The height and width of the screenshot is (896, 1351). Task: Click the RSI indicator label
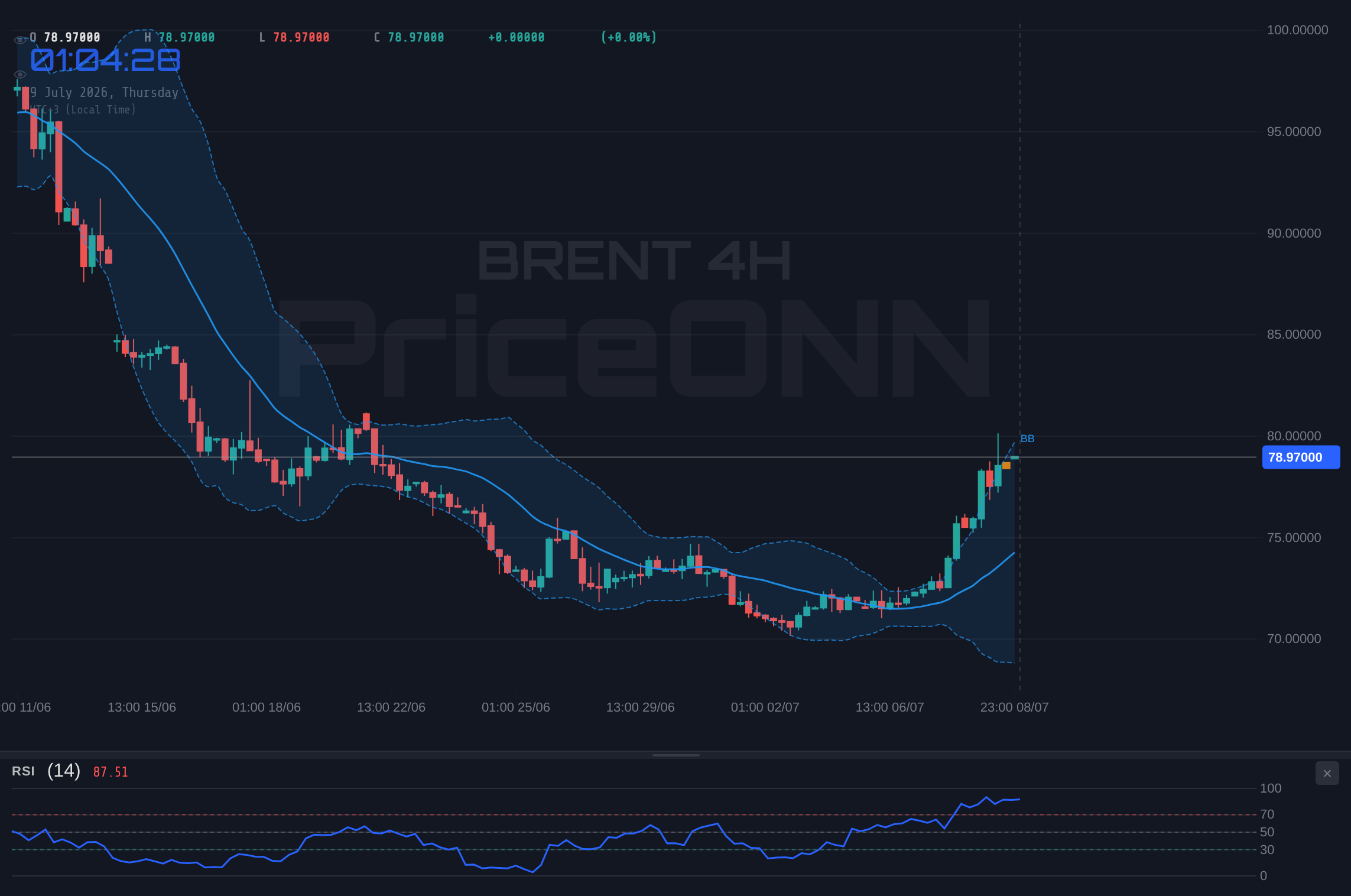click(x=23, y=771)
